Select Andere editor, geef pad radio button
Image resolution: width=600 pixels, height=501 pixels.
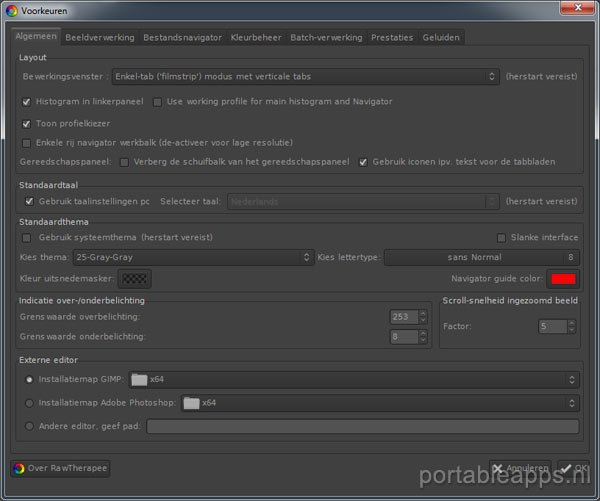[x=29, y=426]
